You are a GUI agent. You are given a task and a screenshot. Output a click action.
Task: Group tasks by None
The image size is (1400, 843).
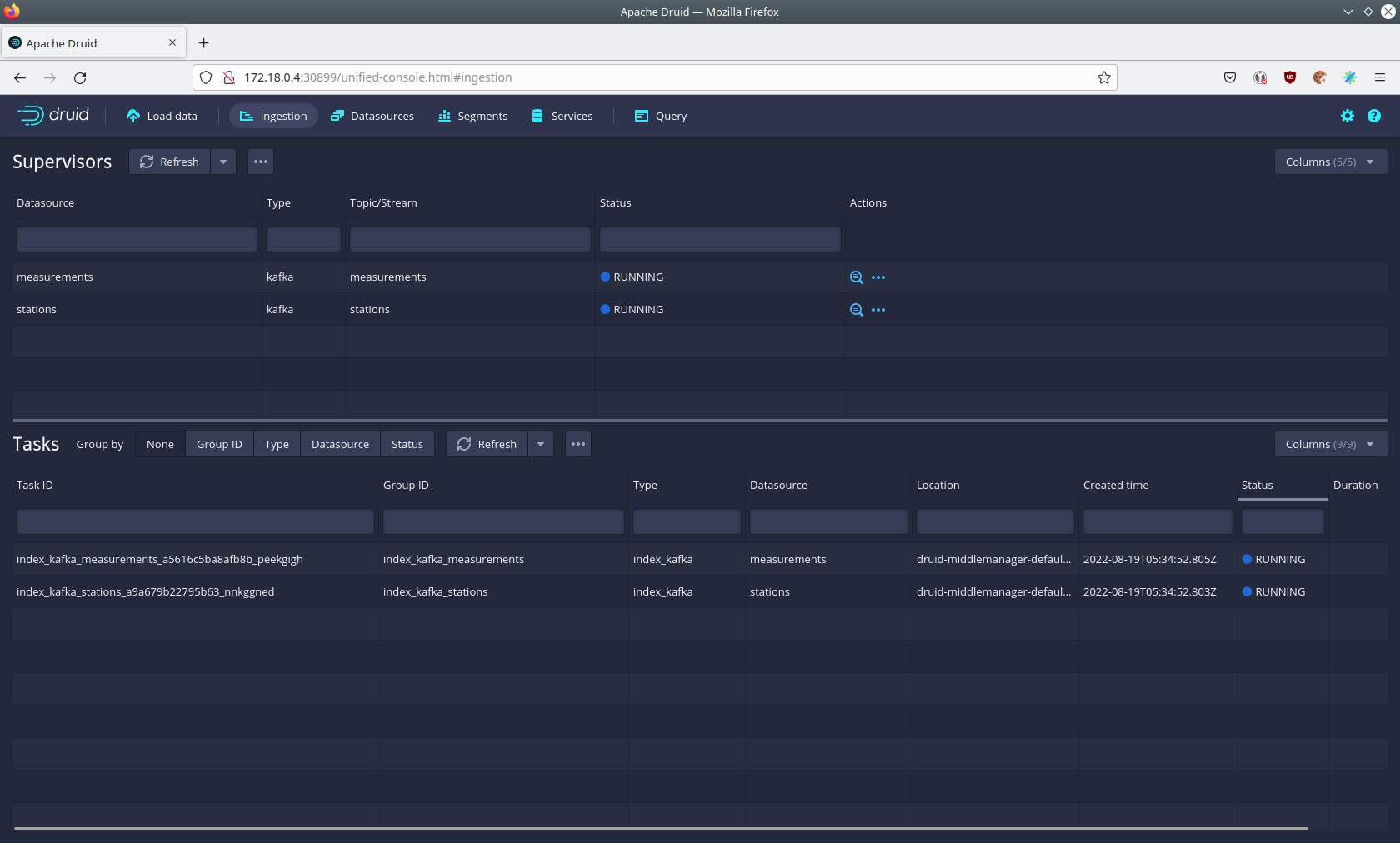(160, 444)
